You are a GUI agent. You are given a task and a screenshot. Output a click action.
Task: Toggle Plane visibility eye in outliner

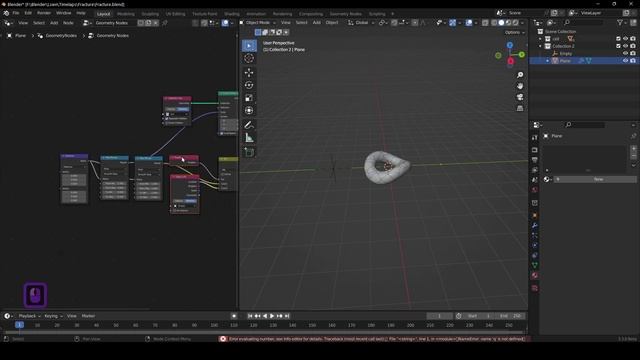pyautogui.click(x=625, y=61)
